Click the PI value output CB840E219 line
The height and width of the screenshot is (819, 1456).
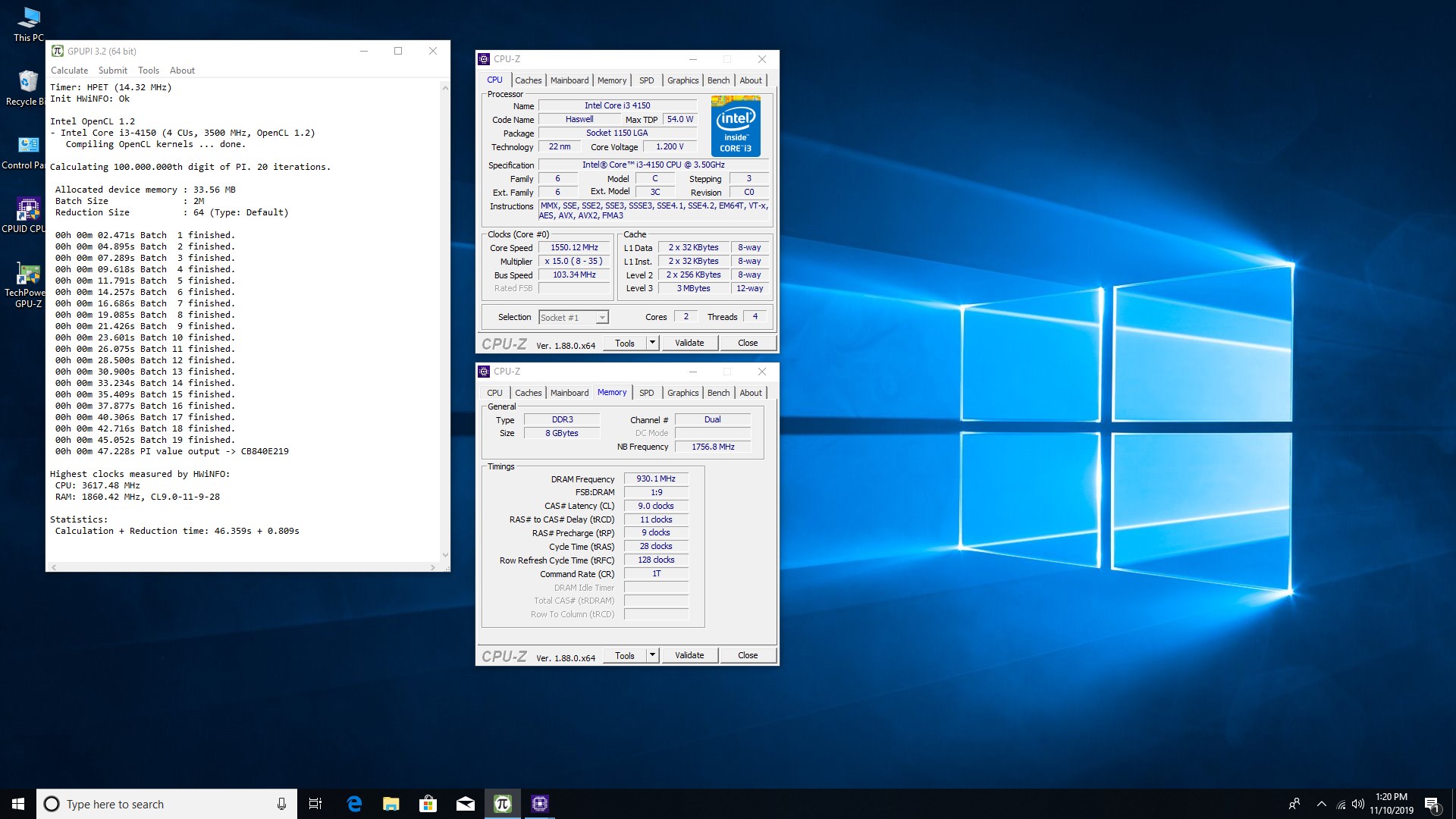click(171, 451)
